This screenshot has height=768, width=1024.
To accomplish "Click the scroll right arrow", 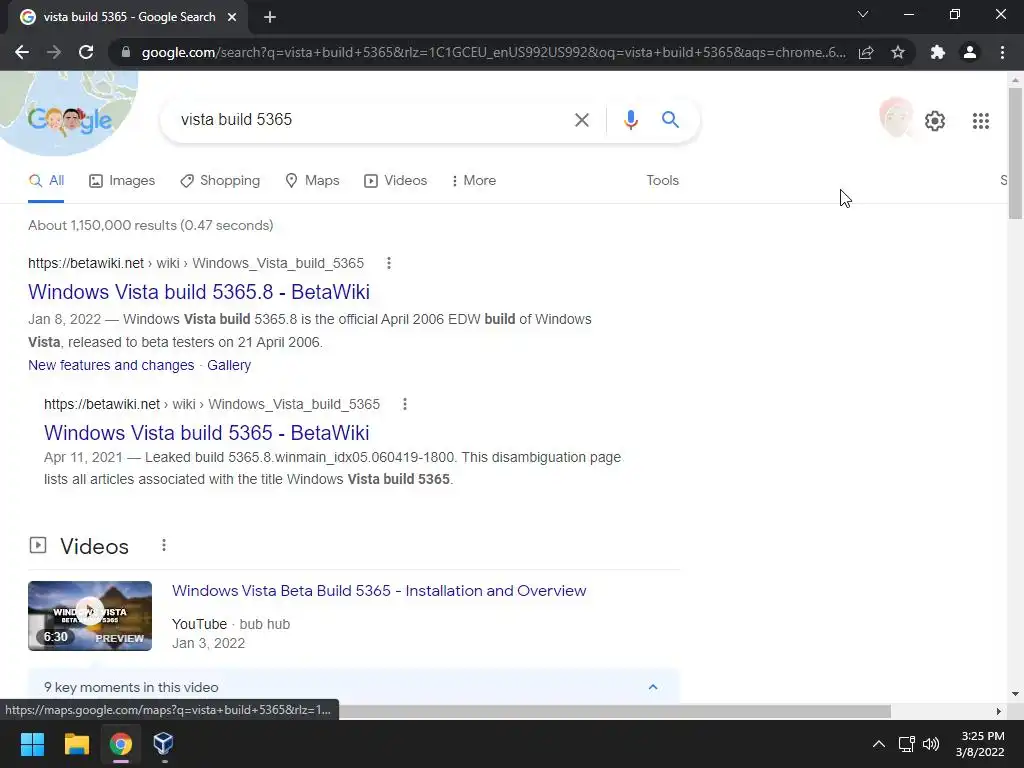I will pyautogui.click(x=999, y=711).
